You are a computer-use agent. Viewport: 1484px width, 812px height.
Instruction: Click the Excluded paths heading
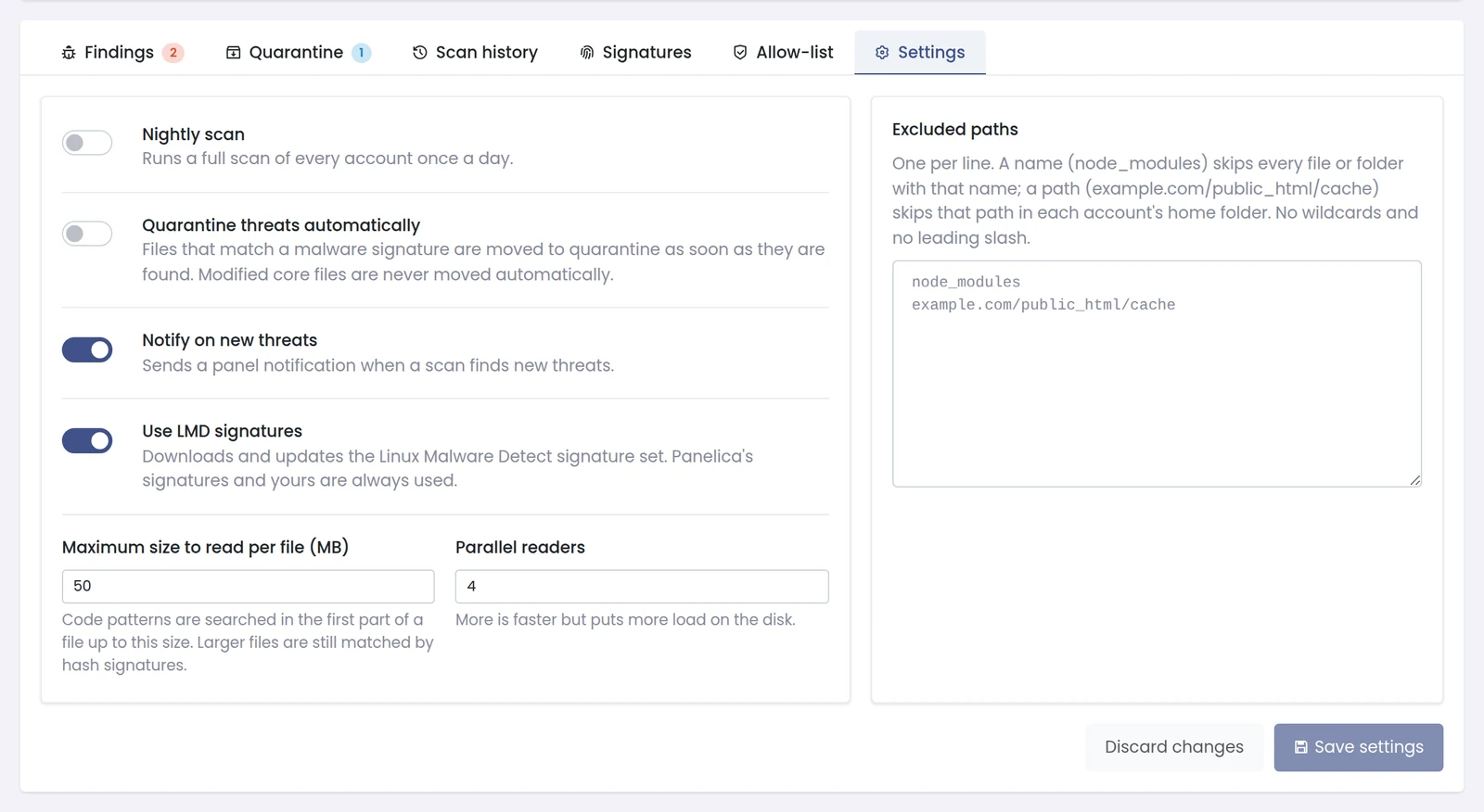[955, 130]
